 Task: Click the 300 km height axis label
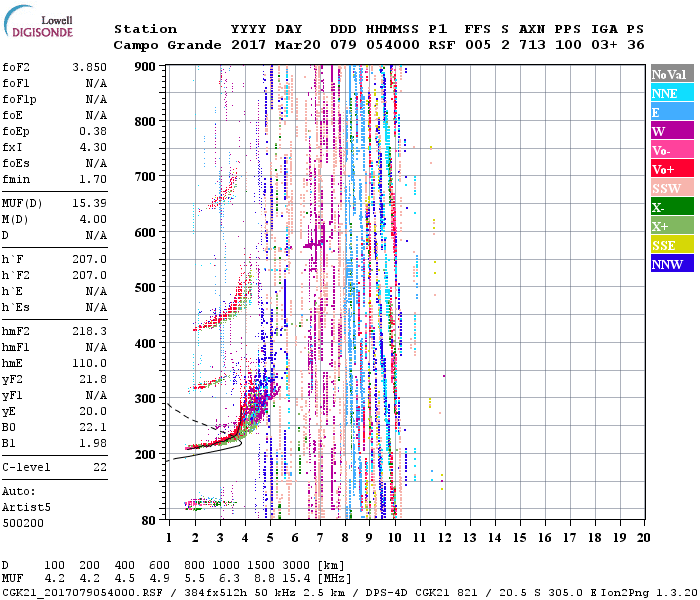[145, 398]
